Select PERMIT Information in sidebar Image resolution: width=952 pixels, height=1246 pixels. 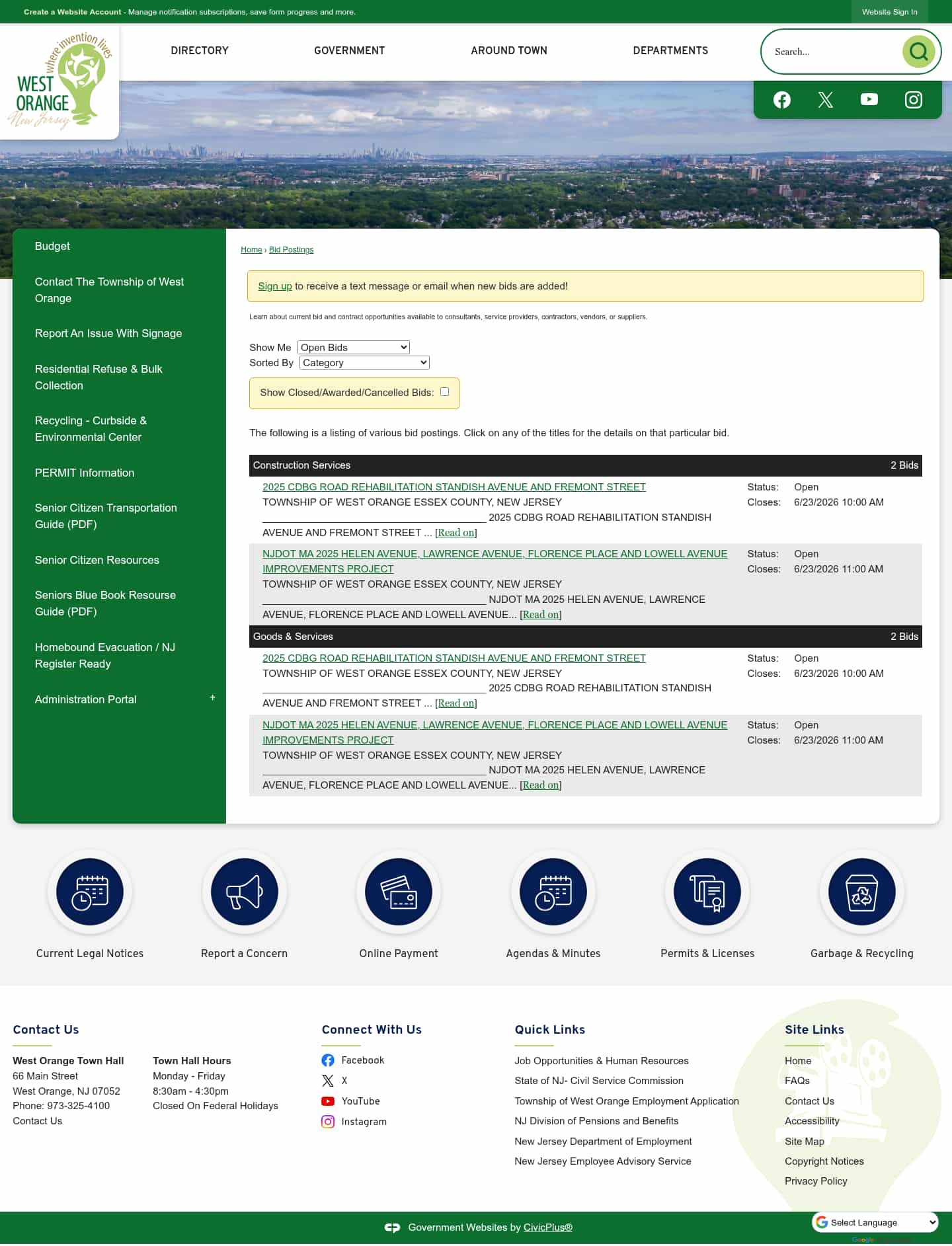pos(85,473)
